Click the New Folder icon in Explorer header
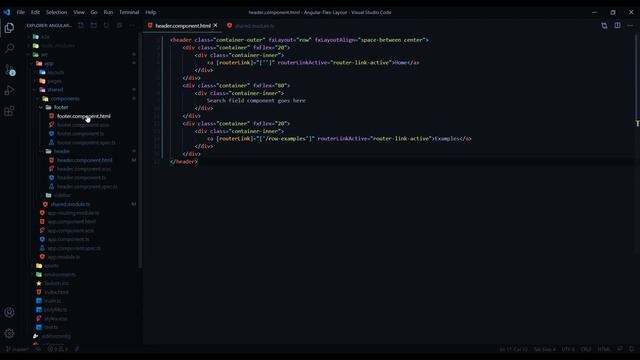Screen dimensions: 640x360 click(94, 25)
